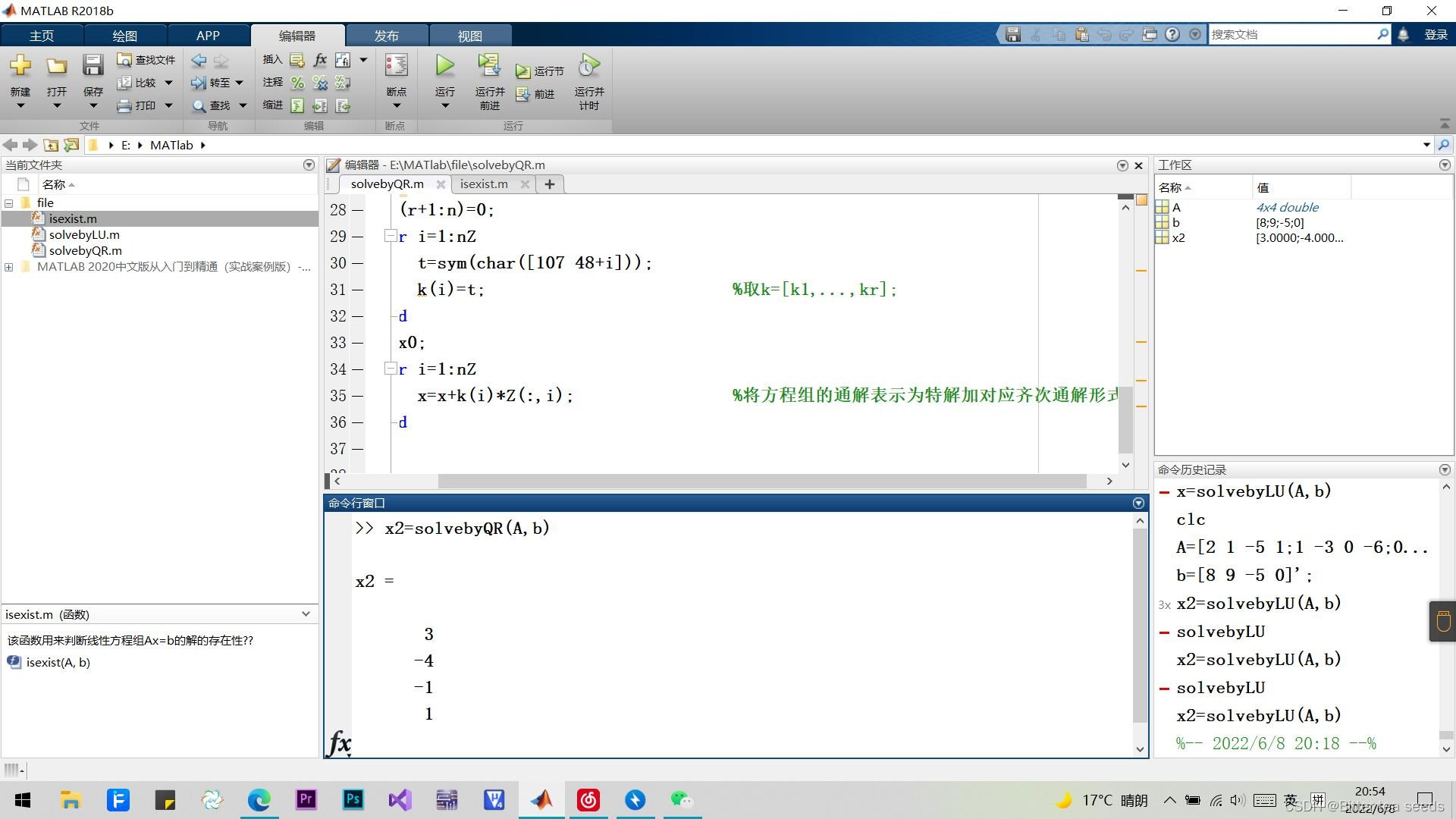The image size is (1456, 819).
Task: Open the Compare (比较) dropdown arrow
Action: 168,83
